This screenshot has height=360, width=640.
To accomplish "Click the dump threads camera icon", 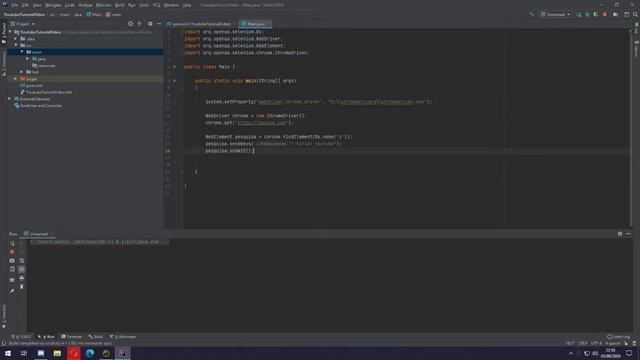I will (x=12, y=260).
